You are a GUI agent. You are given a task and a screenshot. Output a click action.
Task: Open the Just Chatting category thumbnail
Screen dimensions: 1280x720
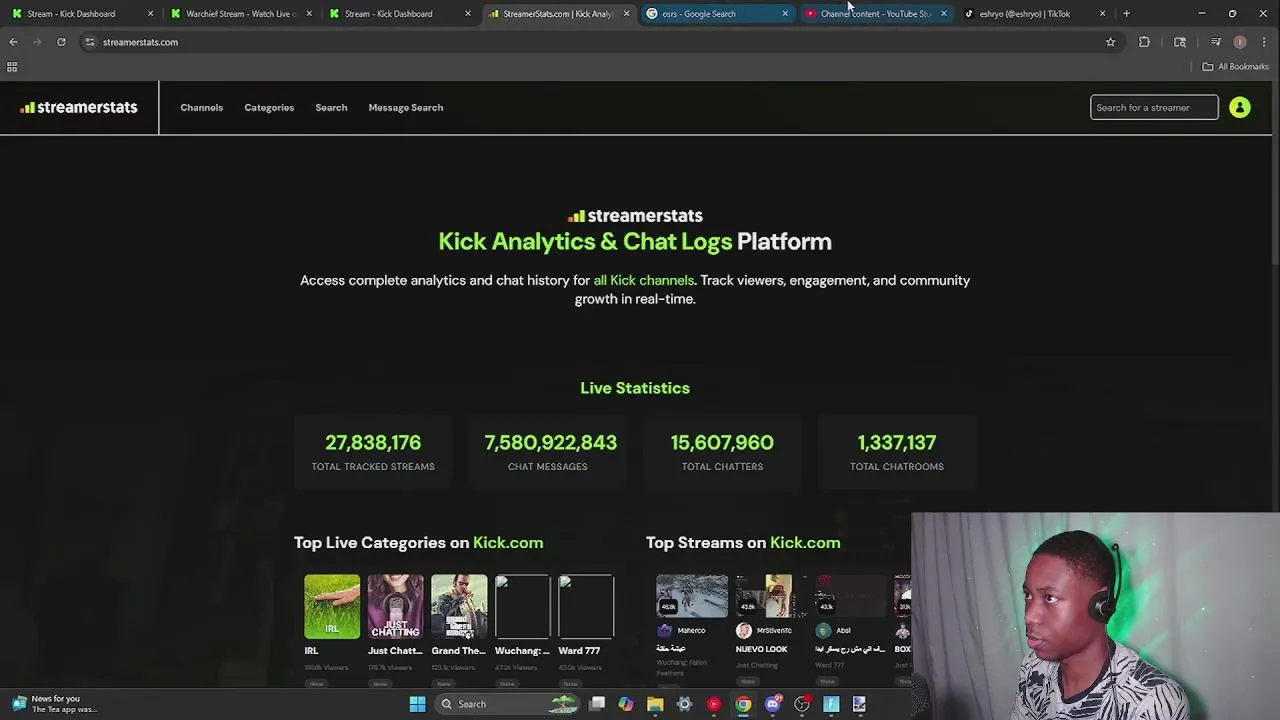pyautogui.click(x=395, y=606)
